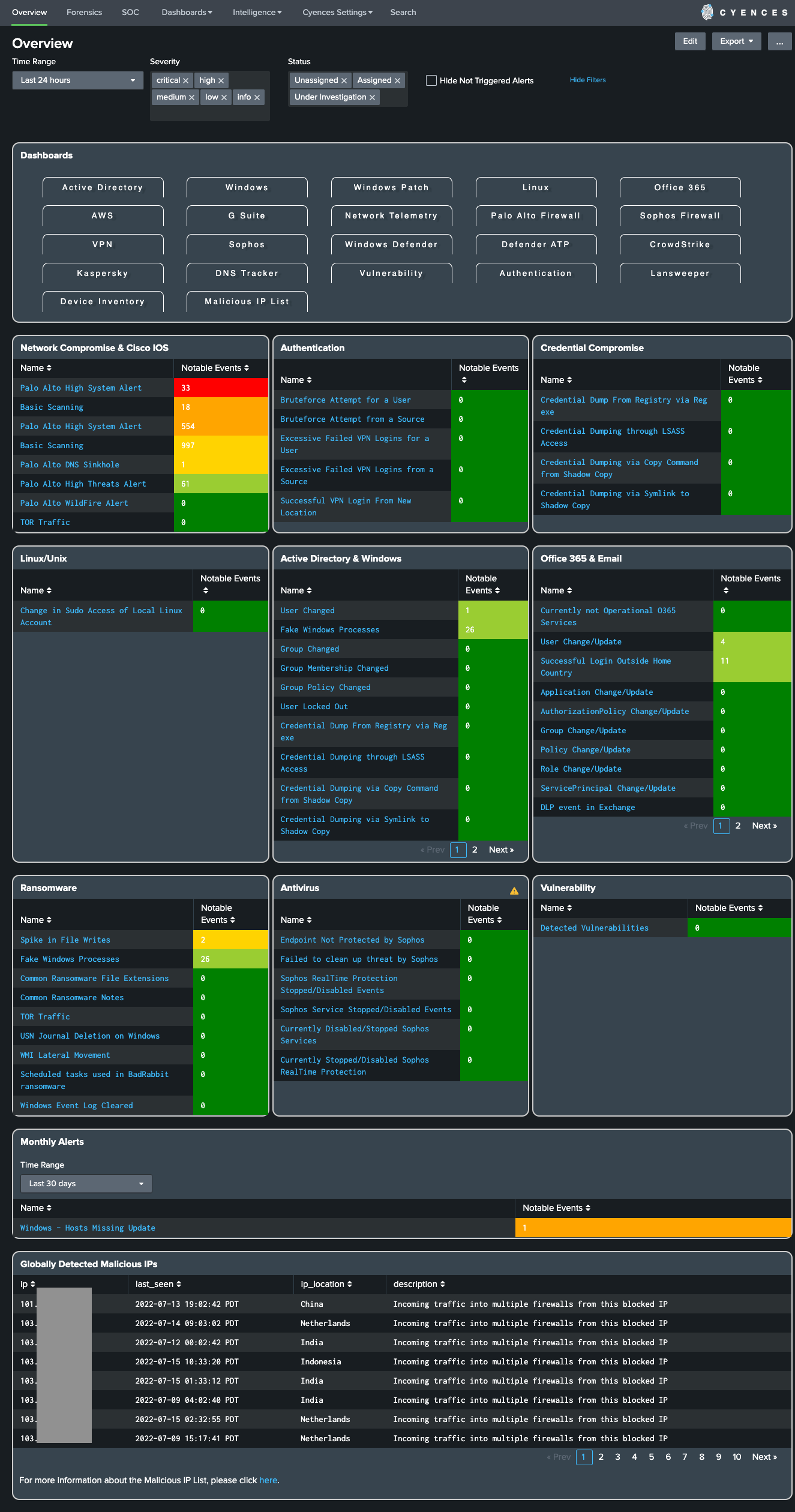795x1512 pixels.
Task: Click the red cell showing 33 events
Action: [221, 388]
